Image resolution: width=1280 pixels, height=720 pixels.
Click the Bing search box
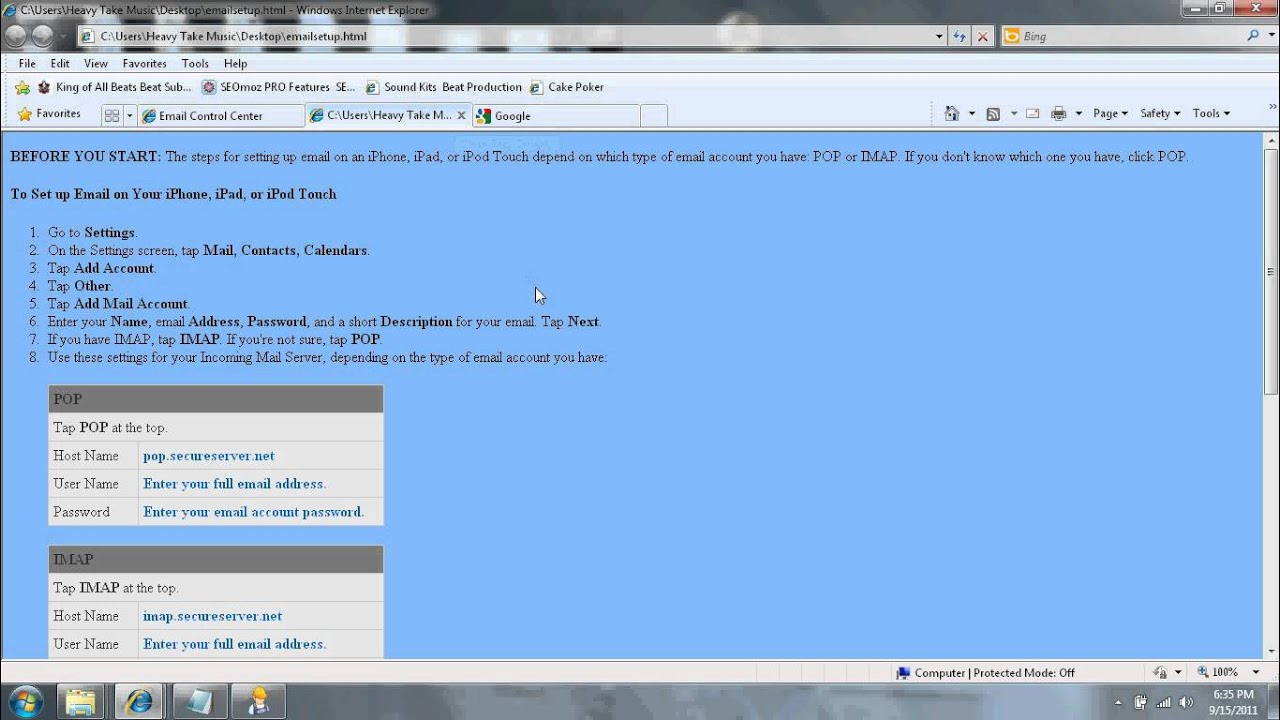point(1122,36)
